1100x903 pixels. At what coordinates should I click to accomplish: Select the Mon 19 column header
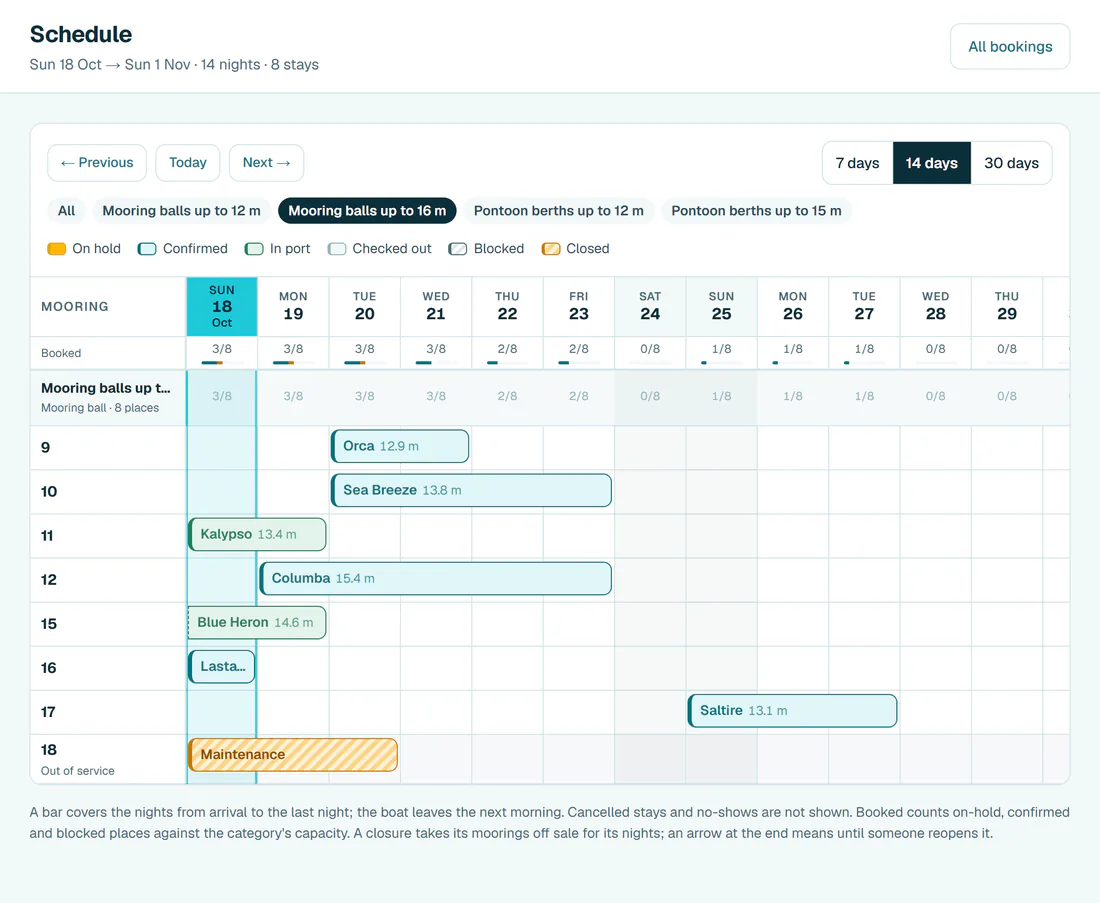[x=293, y=307]
